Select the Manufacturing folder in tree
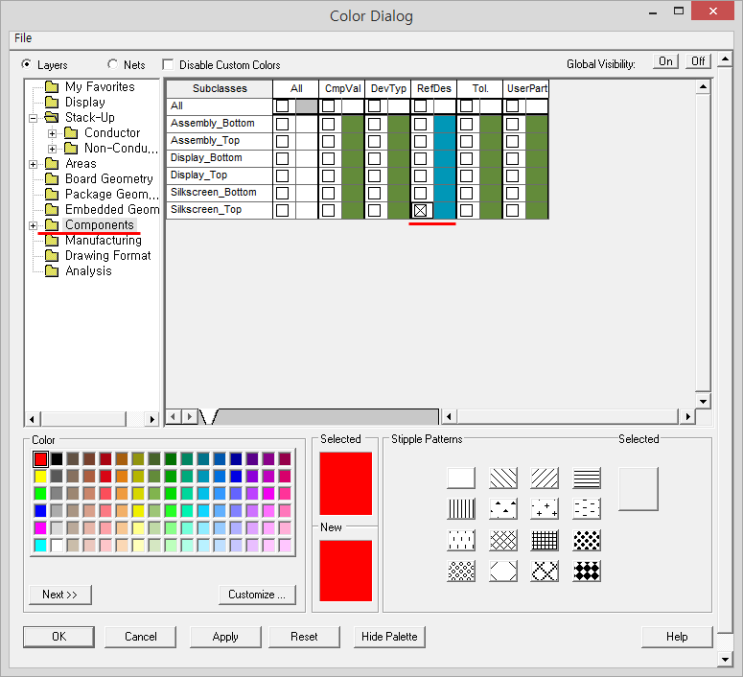Screen dimensions: 743x677 (103, 240)
